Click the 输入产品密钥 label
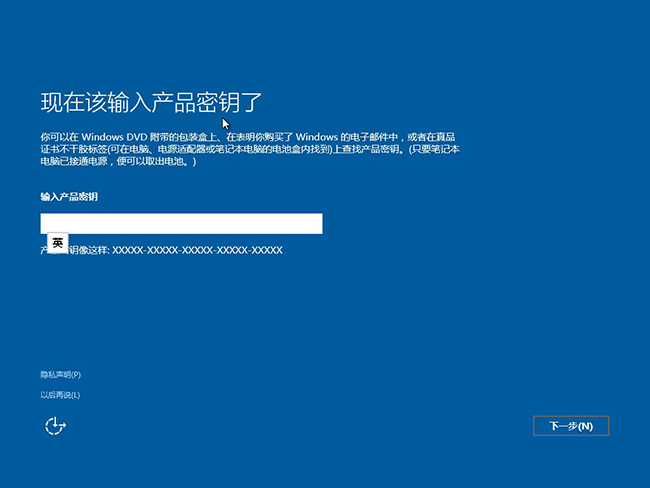 69,197
